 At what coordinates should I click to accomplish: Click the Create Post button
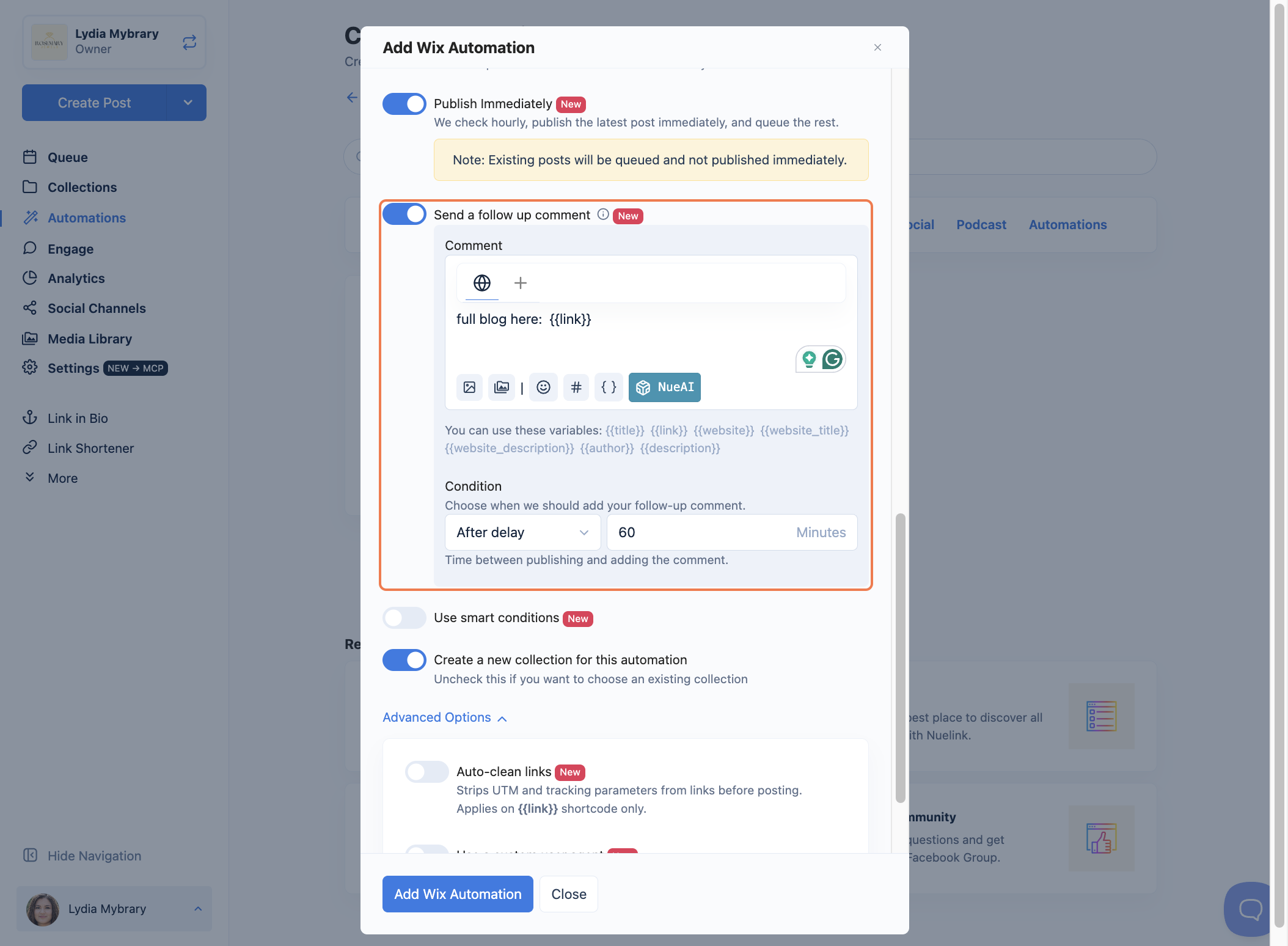pyautogui.click(x=94, y=103)
